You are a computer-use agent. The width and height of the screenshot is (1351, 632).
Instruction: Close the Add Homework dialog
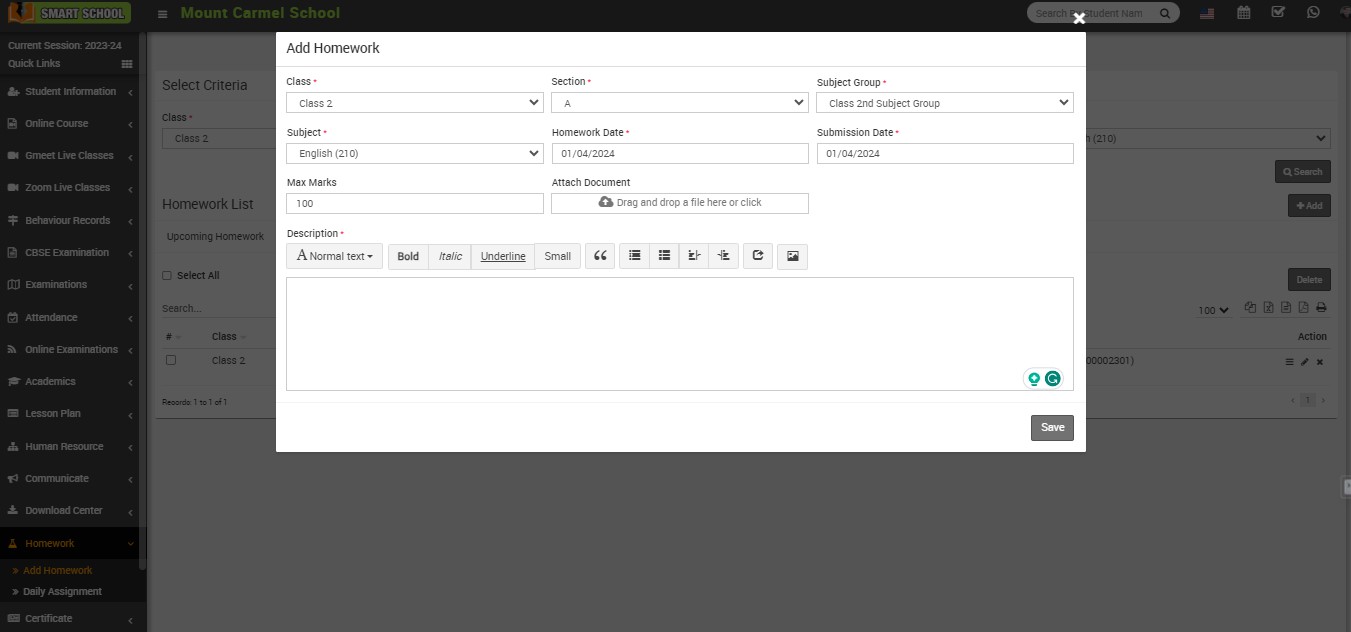point(1079,18)
